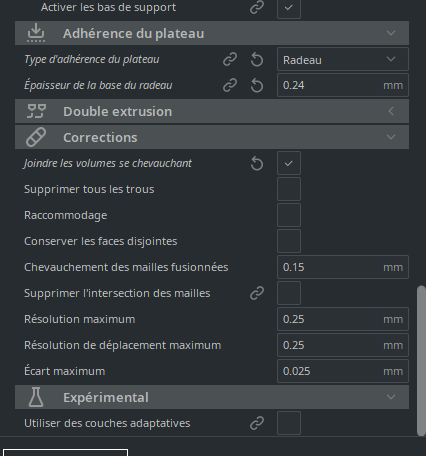Edit Résolution de déplacement maximum field
This screenshot has width=426, height=456.
click(343, 345)
